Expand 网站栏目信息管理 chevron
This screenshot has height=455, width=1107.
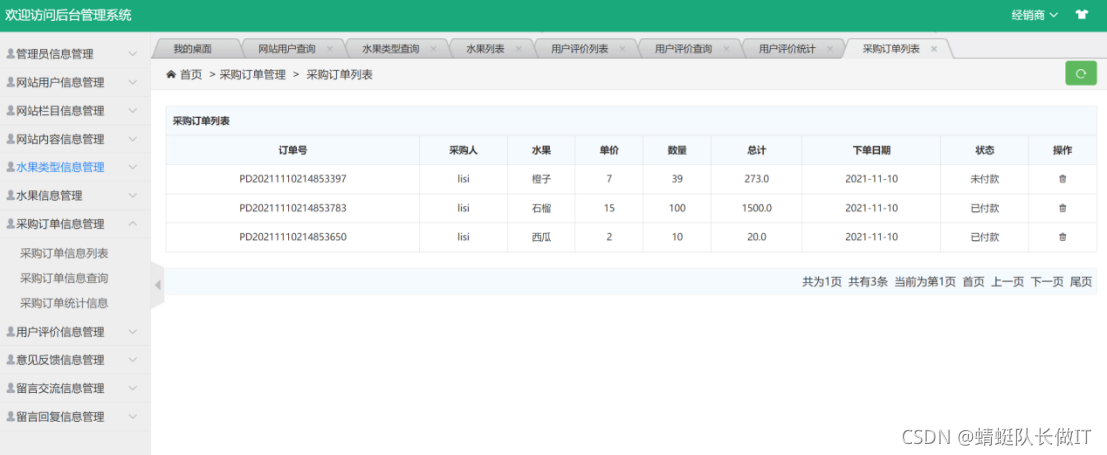click(x=133, y=110)
